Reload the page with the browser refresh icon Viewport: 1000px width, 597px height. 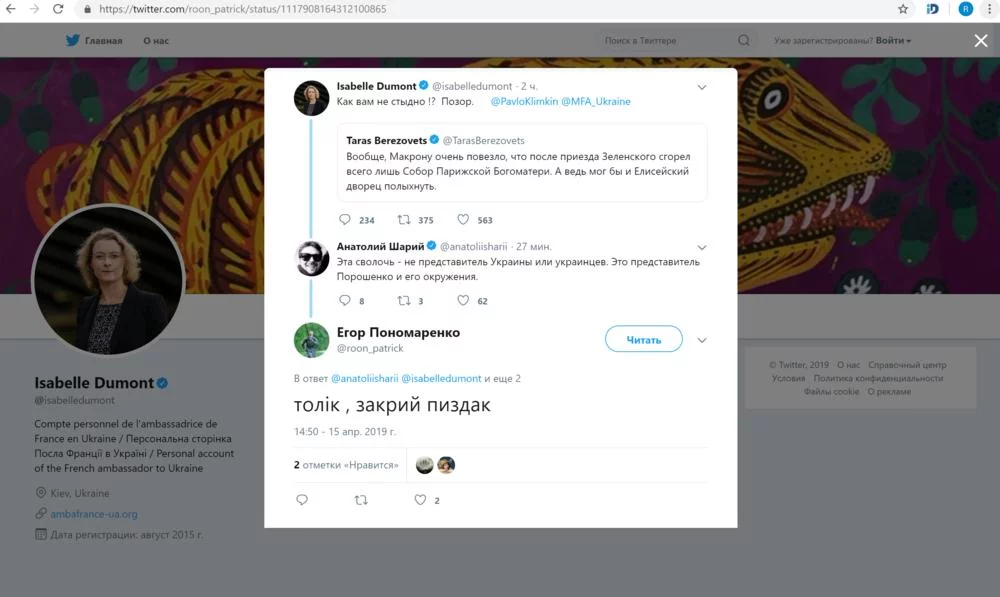(x=56, y=9)
